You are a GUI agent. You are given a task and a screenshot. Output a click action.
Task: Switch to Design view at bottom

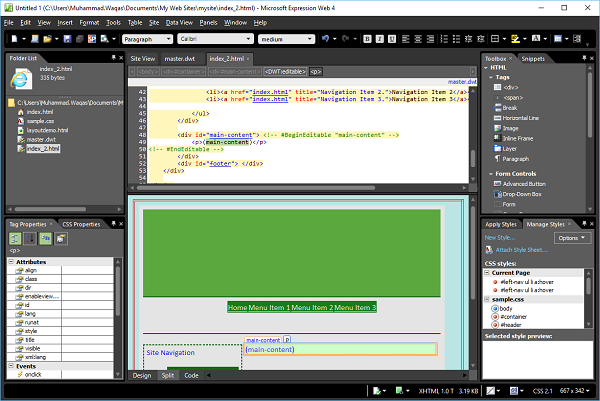click(142, 375)
